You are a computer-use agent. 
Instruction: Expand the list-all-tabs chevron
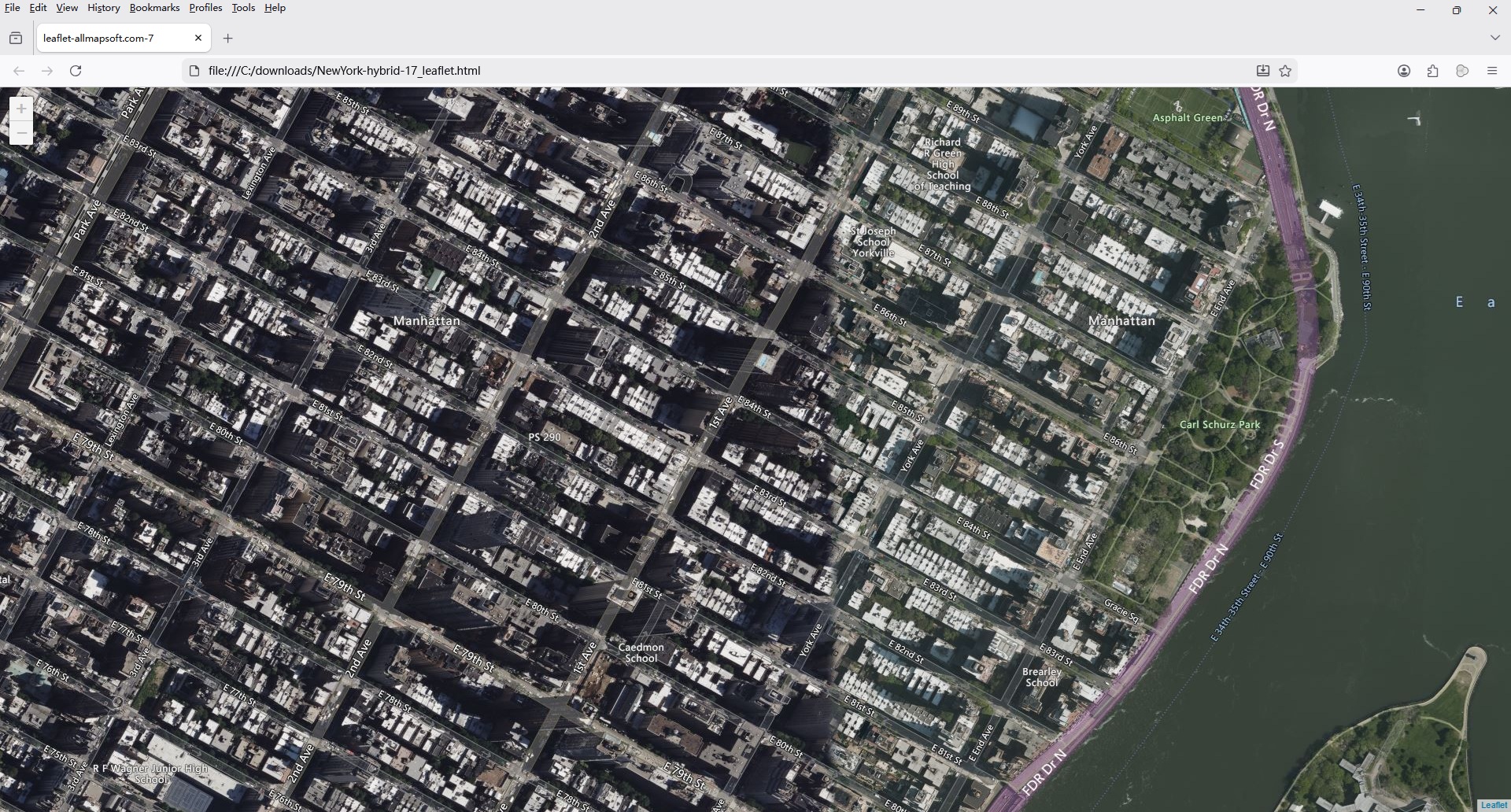tap(1494, 38)
